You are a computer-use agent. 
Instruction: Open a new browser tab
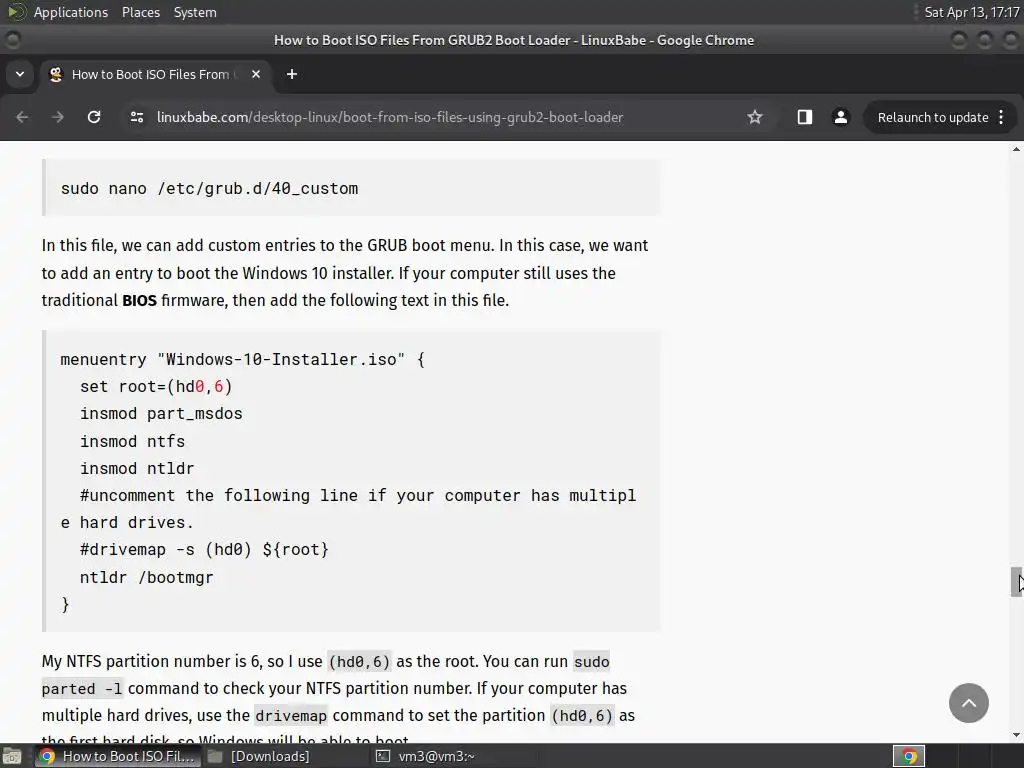tap(292, 74)
